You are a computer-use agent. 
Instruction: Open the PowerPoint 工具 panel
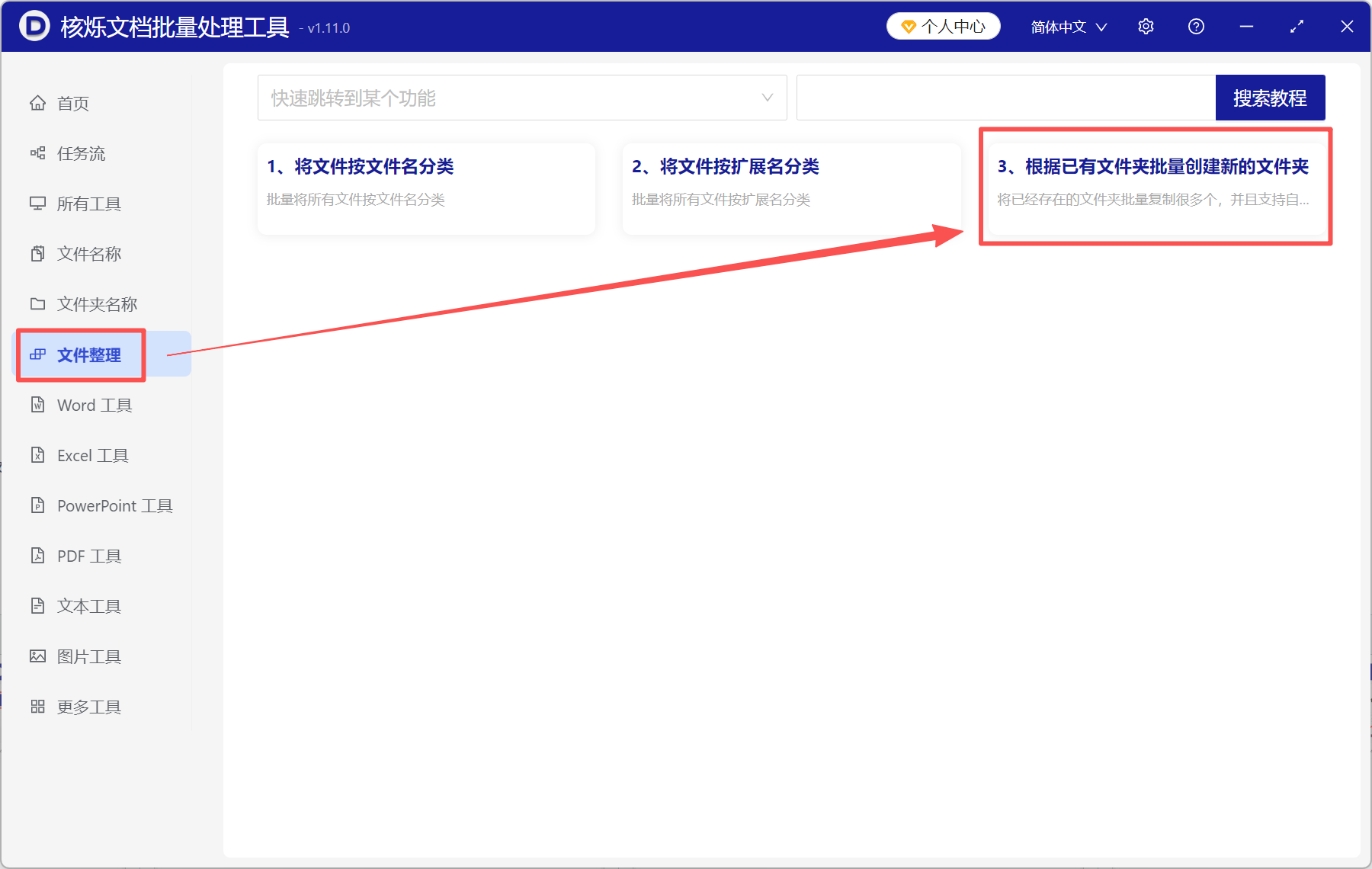click(114, 505)
